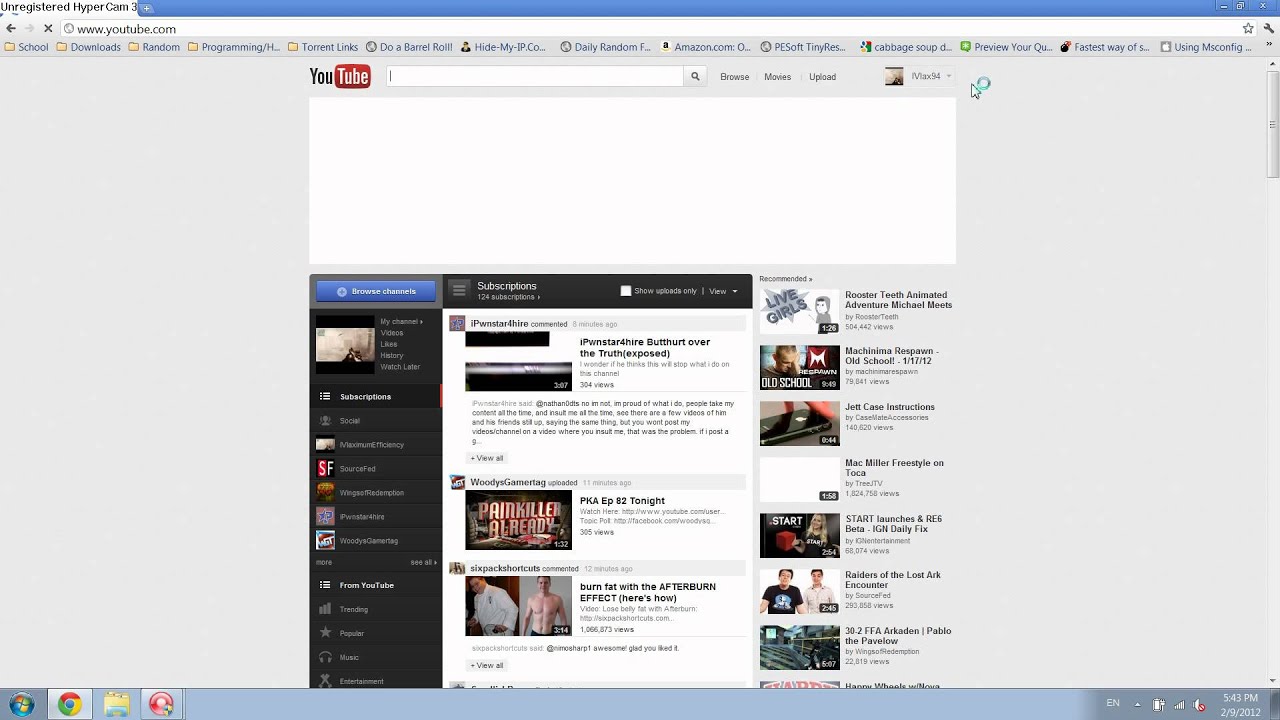This screenshot has width=1280, height=720.
Task: Click the Trending bar chart icon
Action: click(x=325, y=609)
